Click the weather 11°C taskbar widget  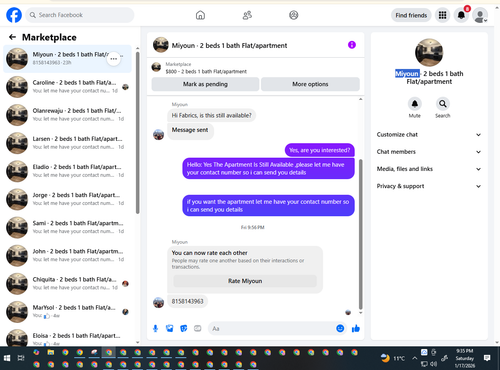click(x=393, y=358)
